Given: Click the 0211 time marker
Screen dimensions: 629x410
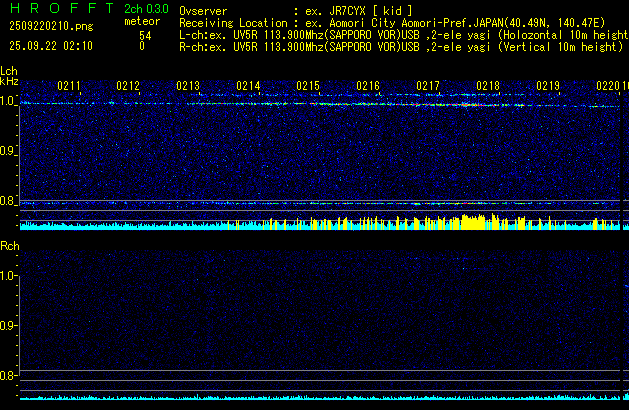Looking at the screenshot, I should tap(69, 86).
